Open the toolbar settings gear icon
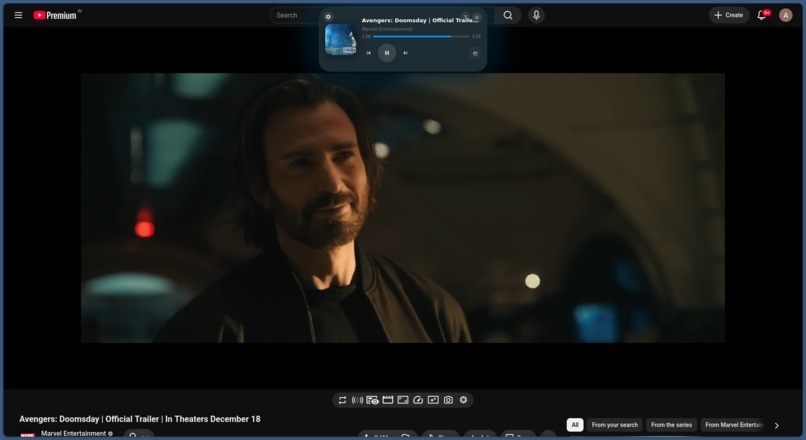806x440 pixels. [464, 400]
